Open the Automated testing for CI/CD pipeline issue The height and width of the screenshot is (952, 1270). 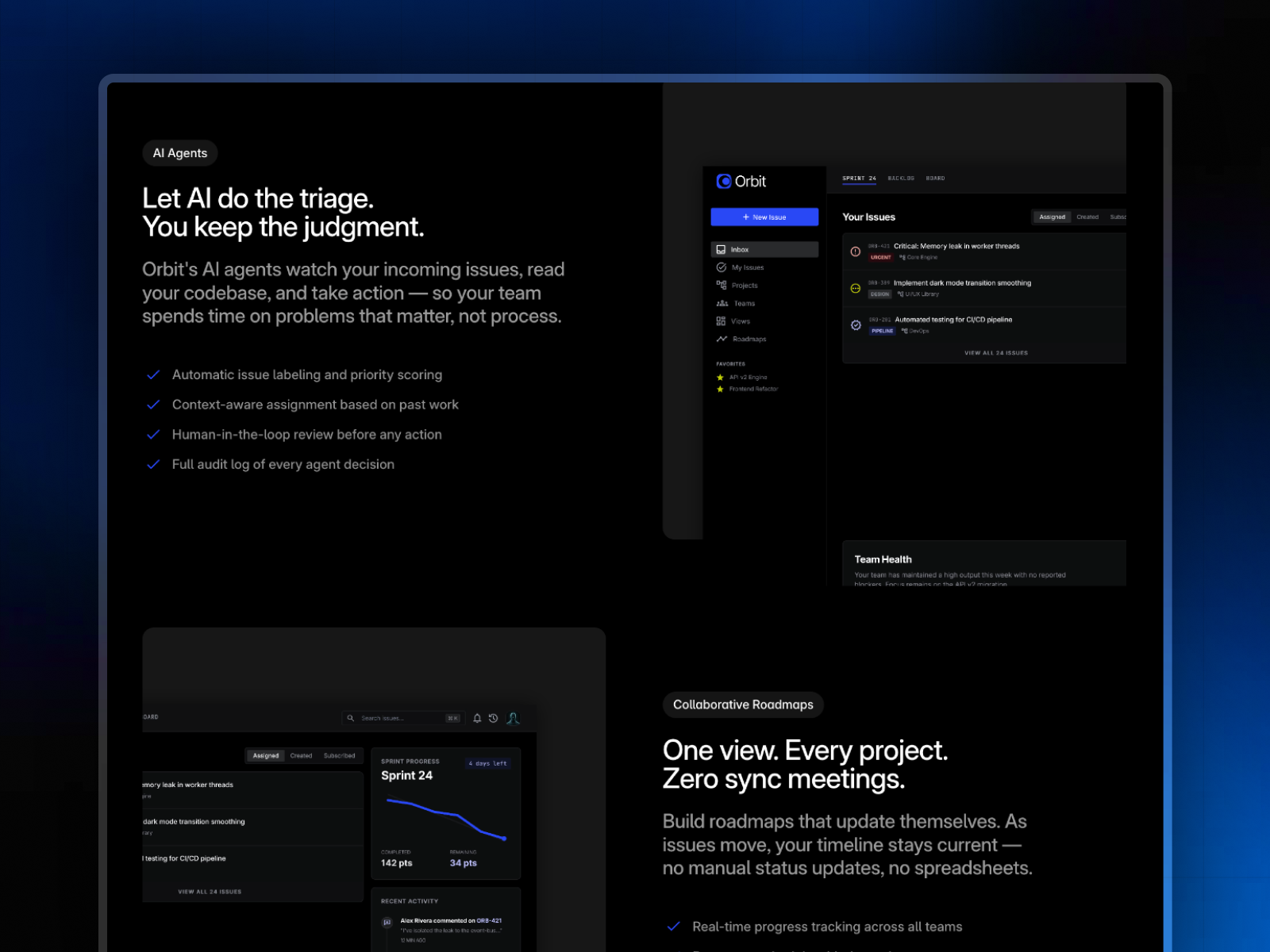953,320
